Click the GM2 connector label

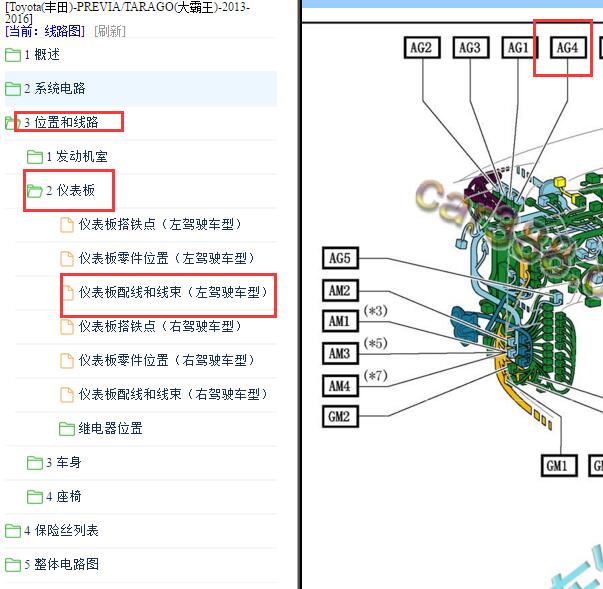[340, 416]
